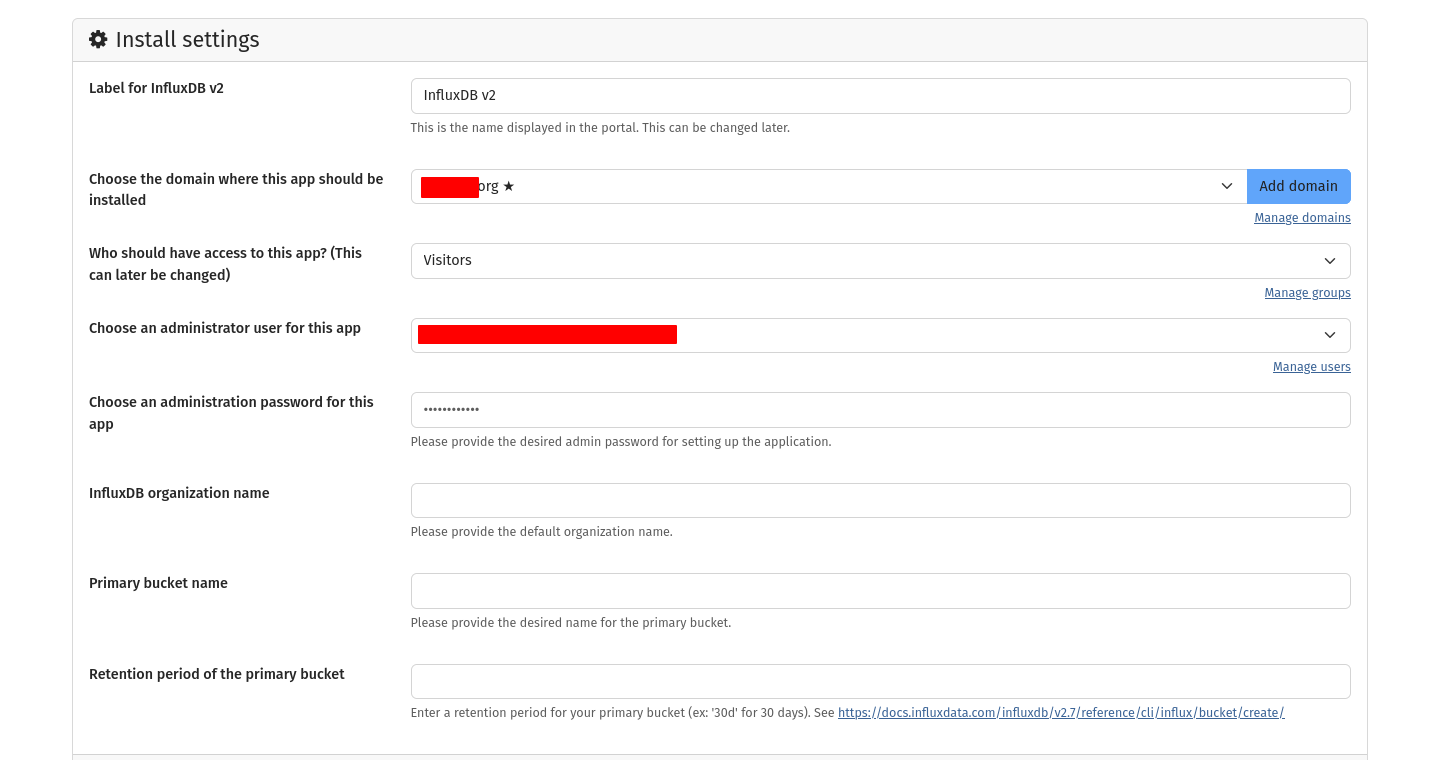Click the chevron arrow in the domain selector
This screenshot has width=1436, height=760.
(1226, 186)
